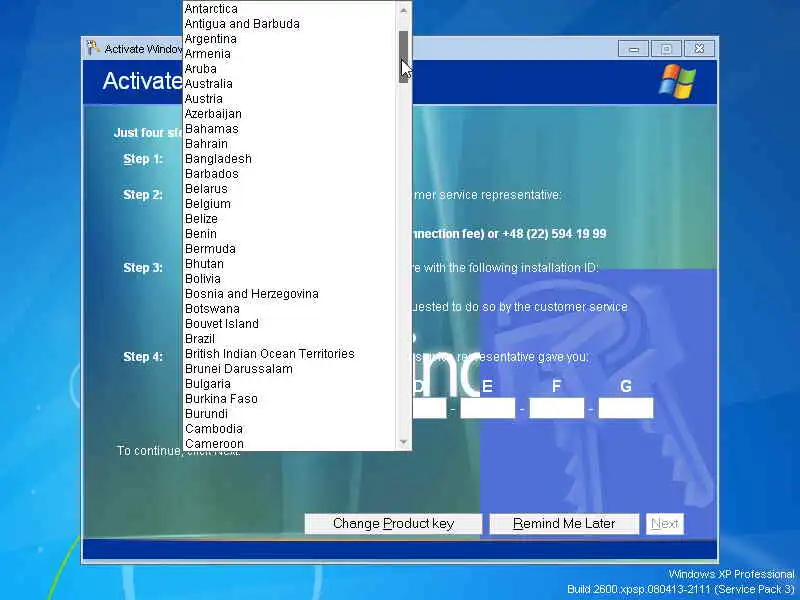
Task: Select Antigua and Barbuda in the list
Action: point(289,23)
